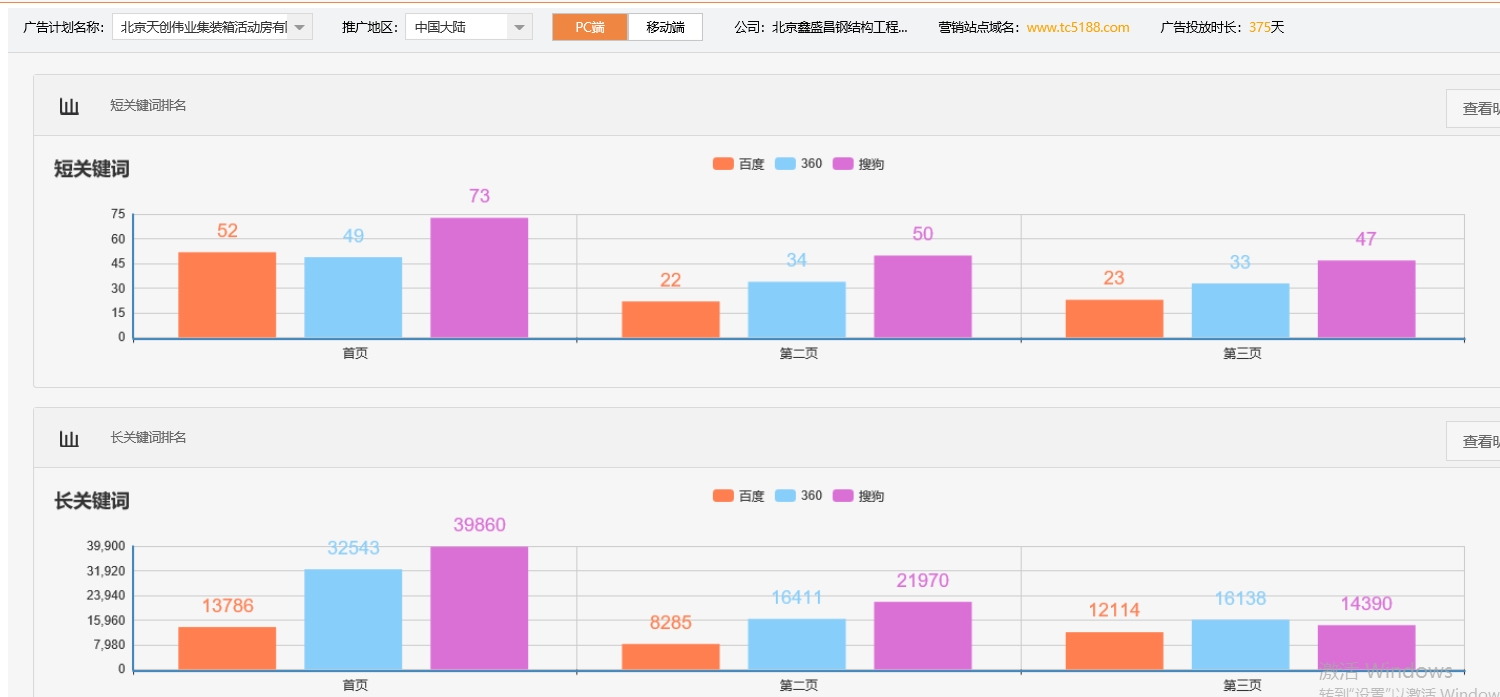Toggle the 百度 legend in the 短关键词 chart
The width and height of the screenshot is (1500, 697).
pyautogui.click(x=738, y=164)
